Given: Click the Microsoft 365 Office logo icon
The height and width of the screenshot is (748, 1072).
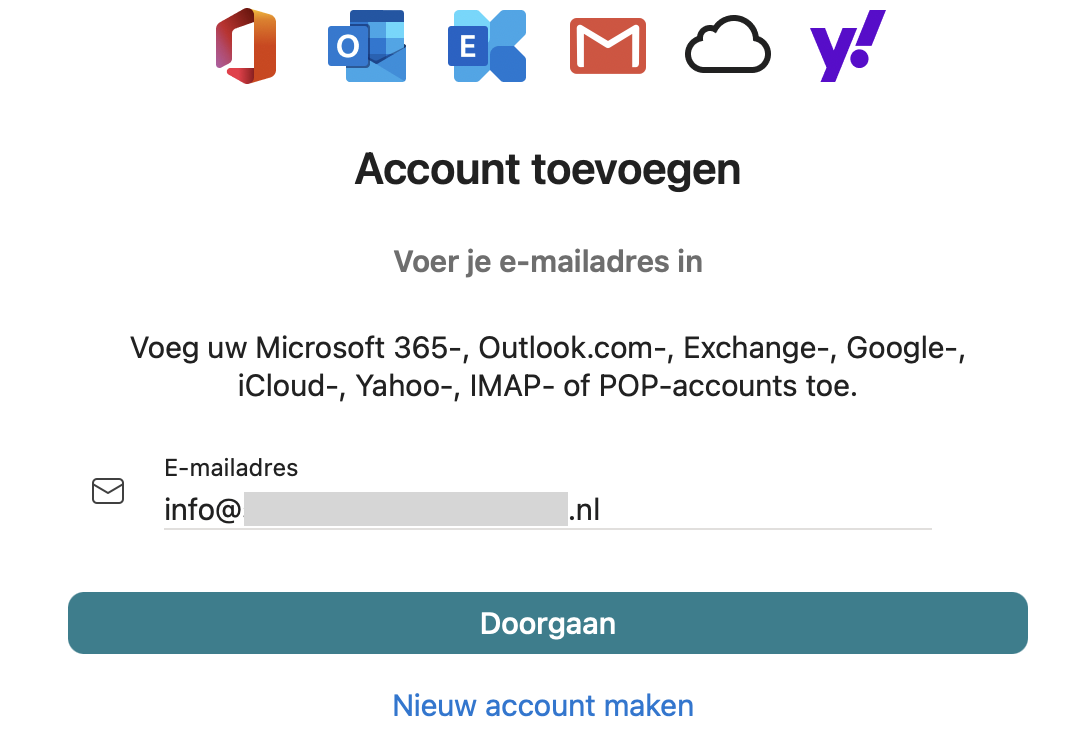Looking at the screenshot, I should [245, 46].
